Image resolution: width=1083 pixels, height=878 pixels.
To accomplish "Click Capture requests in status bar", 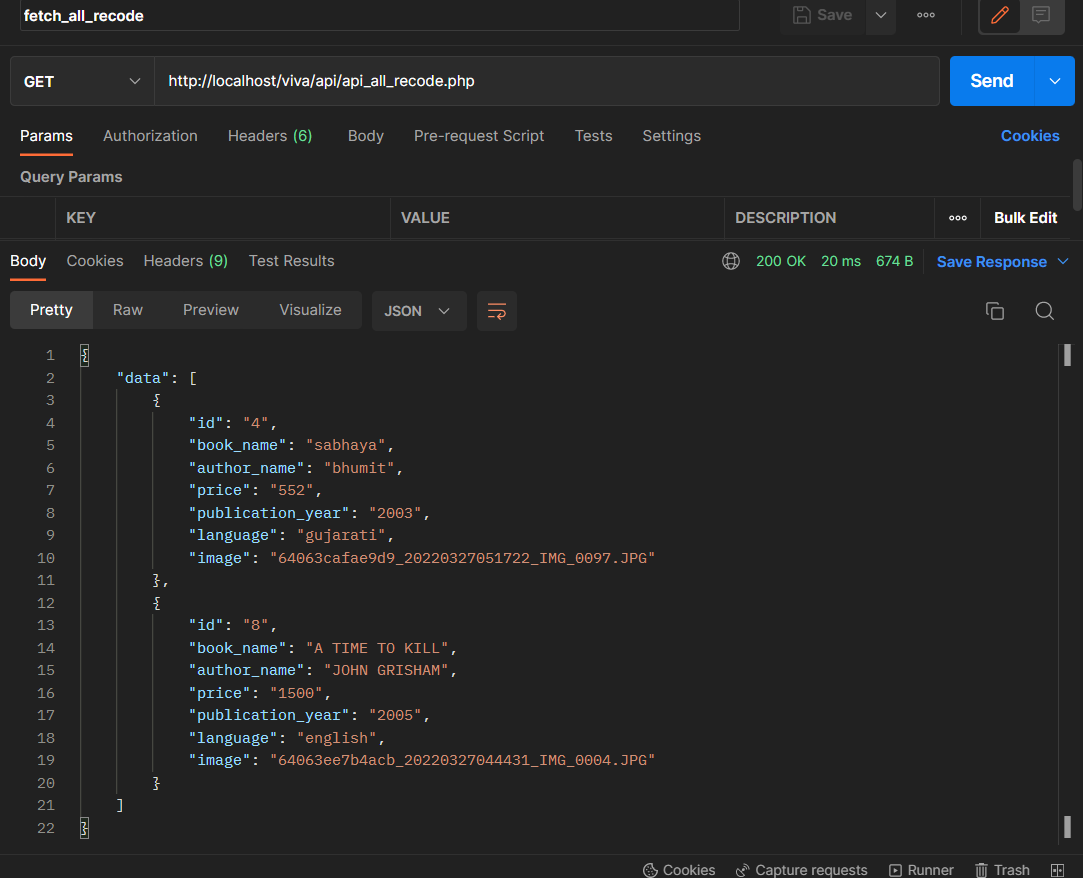I will [801, 870].
